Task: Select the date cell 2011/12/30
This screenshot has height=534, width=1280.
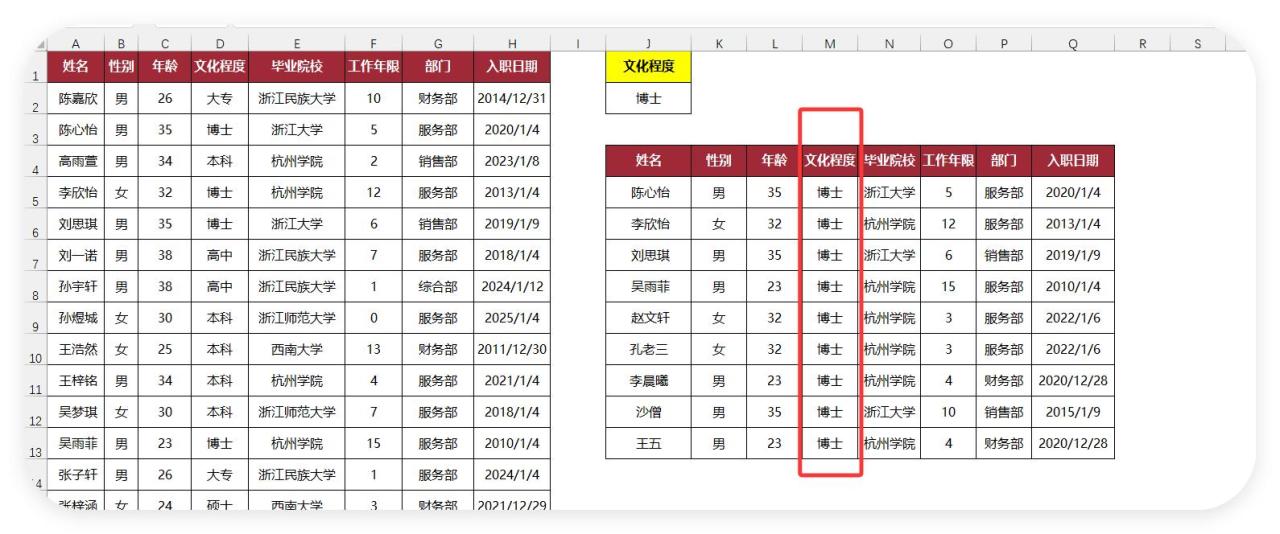Action: (513, 349)
